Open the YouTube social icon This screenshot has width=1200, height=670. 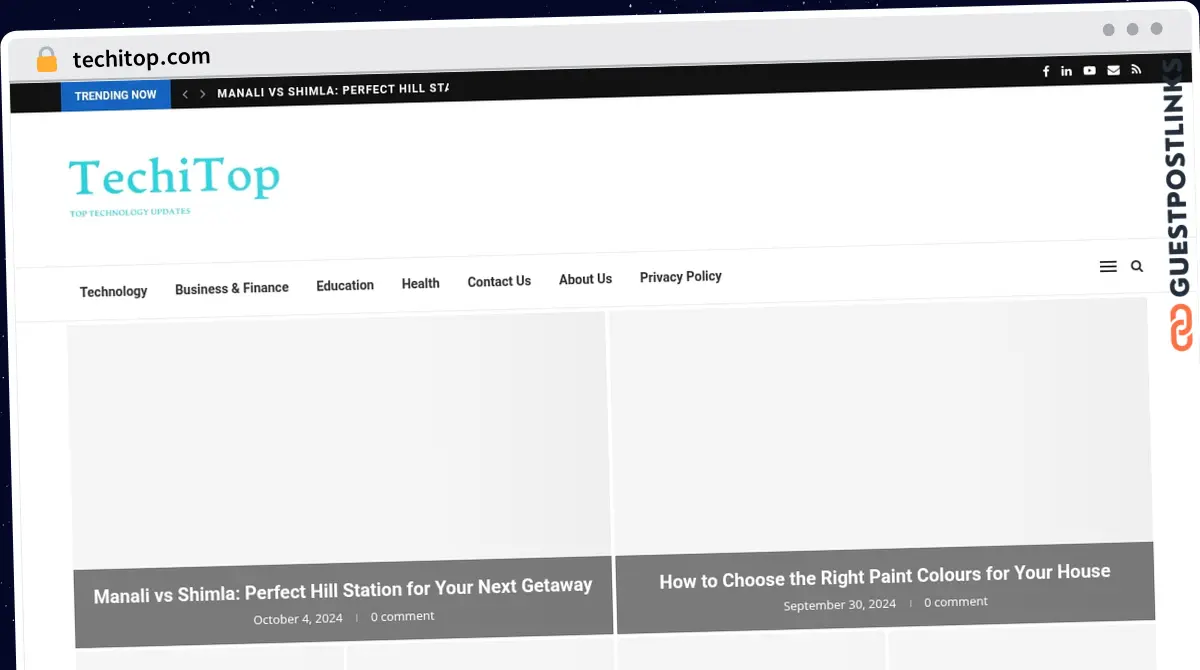point(1089,70)
